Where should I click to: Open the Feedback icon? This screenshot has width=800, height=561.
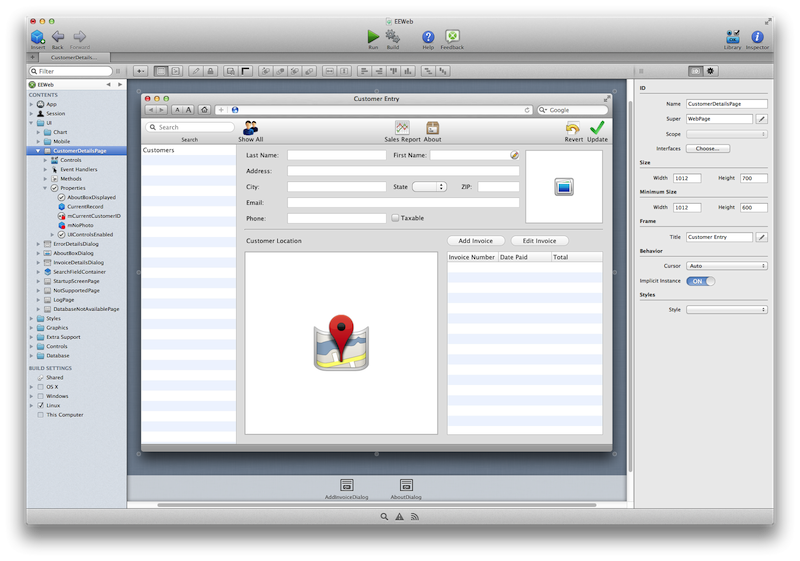click(452, 36)
